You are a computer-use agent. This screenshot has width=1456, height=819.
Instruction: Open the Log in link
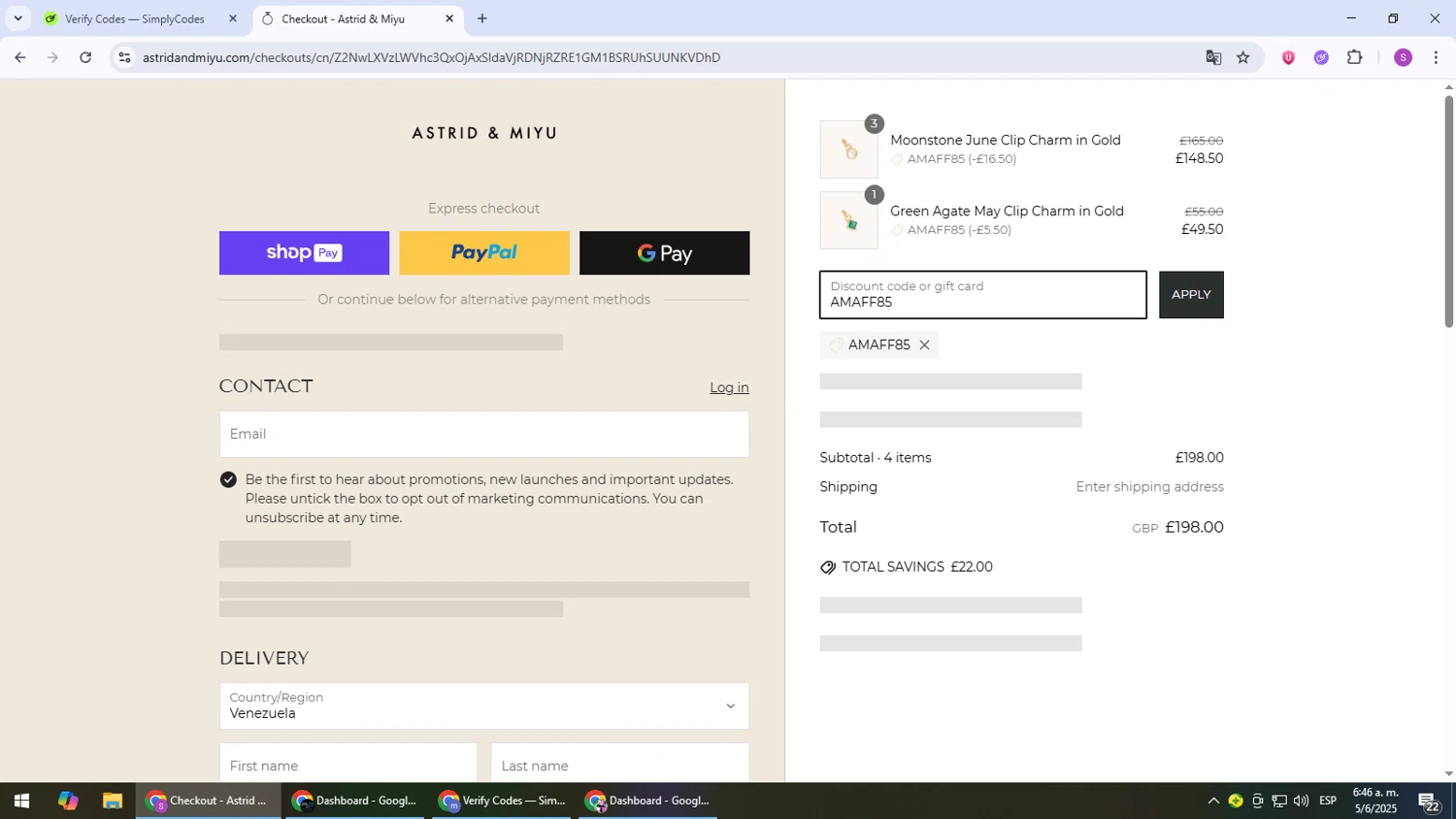(x=729, y=387)
